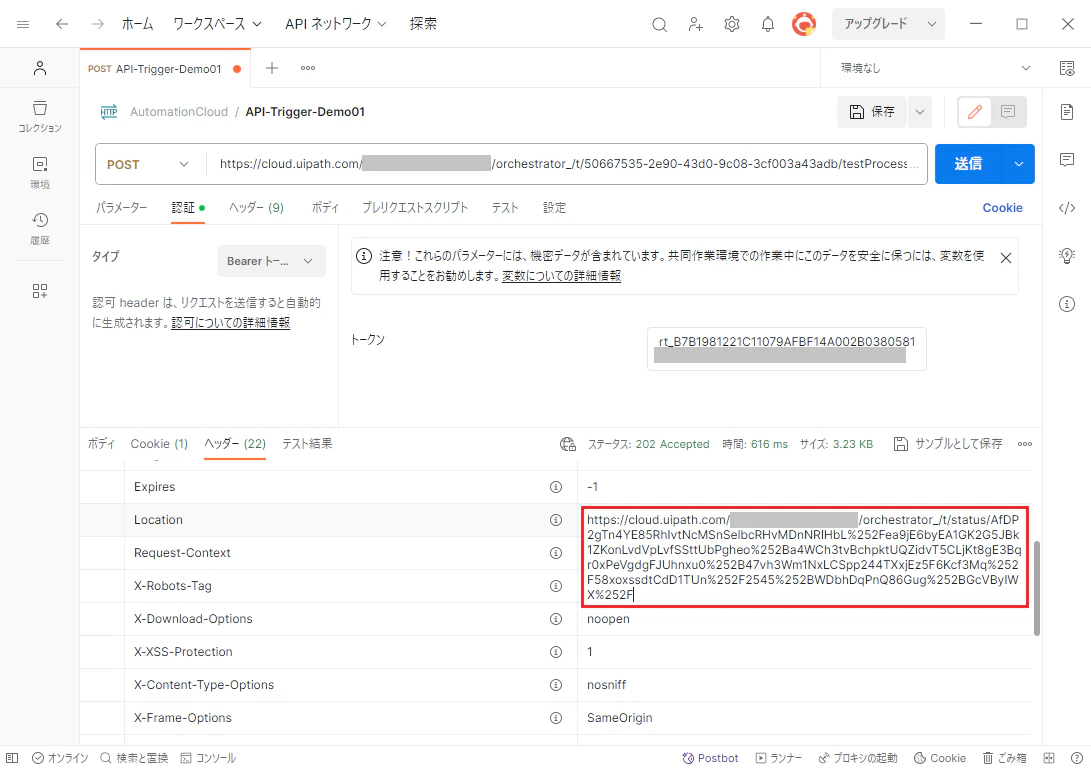Viewport: 1091px width, 770px height.
Task: Expand the API Network dropdown
Action: [335, 24]
